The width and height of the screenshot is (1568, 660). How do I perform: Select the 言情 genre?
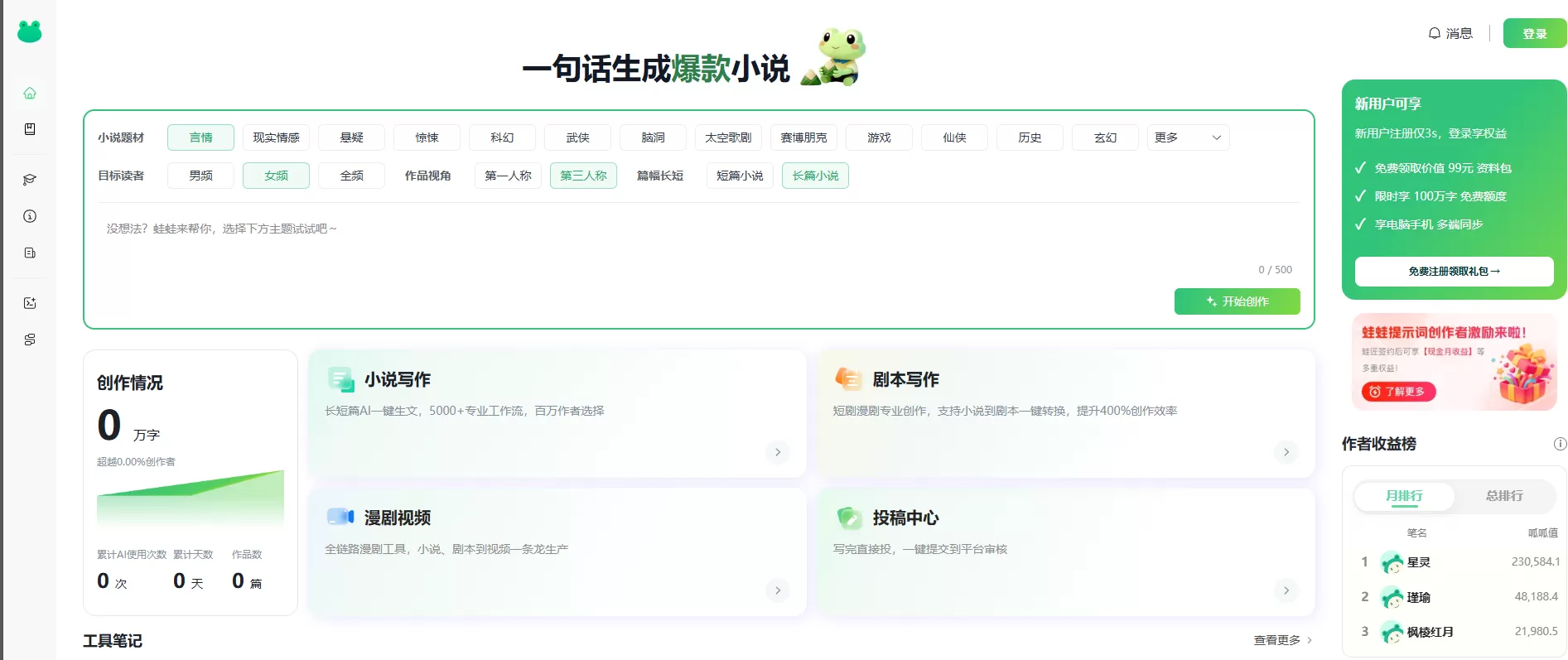click(200, 137)
